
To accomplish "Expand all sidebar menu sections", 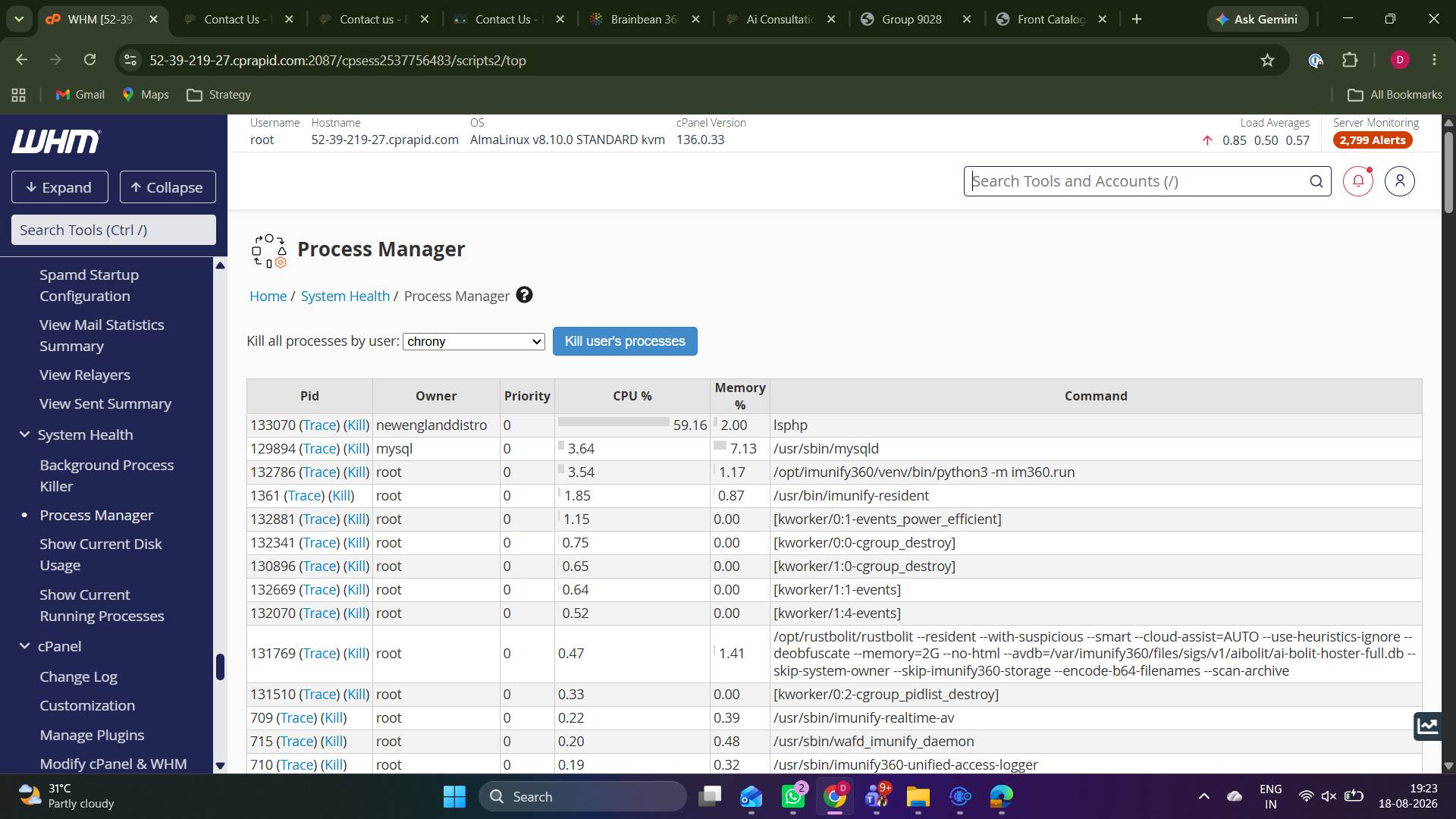I will [x=59, y=187].
